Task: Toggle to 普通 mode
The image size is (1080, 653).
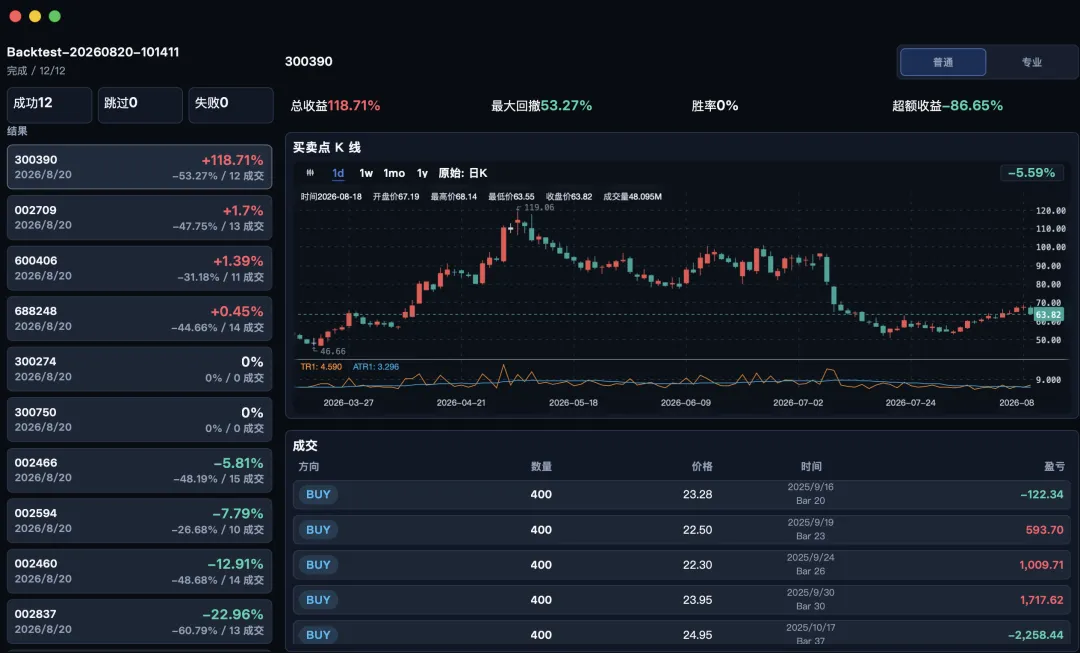Action: click(943, 62)
